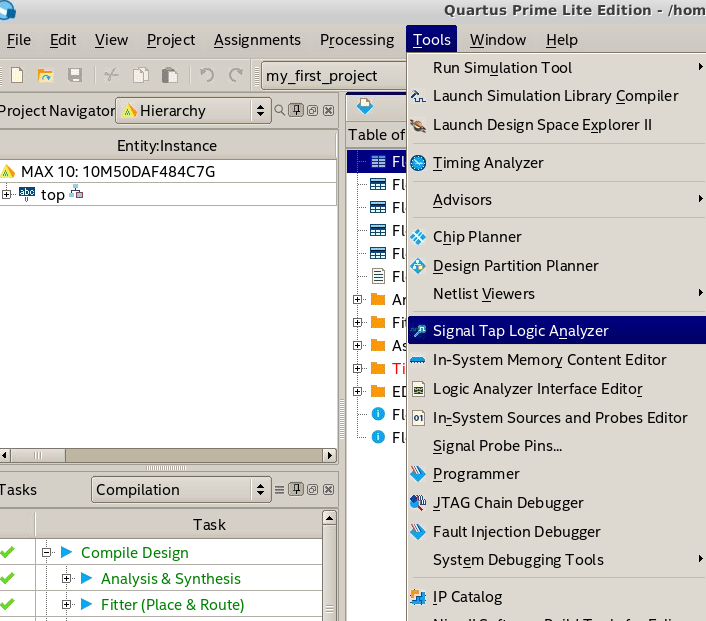
Task: Expand the Analysis & Synthesis task
Action: [66, 578]
